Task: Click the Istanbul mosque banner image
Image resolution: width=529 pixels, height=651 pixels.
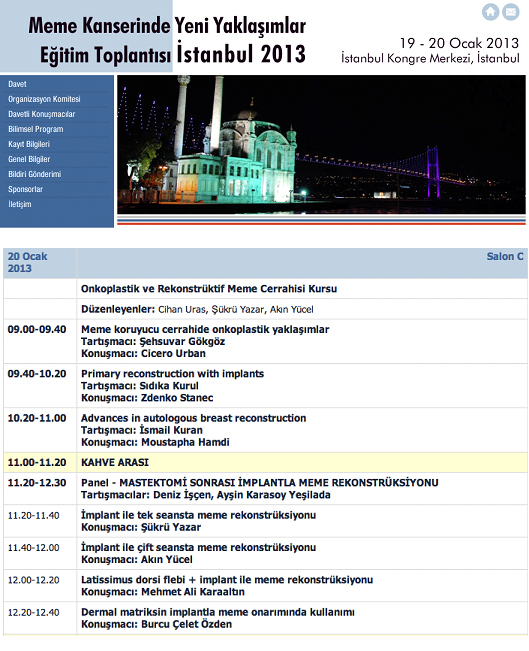Action: tap(321, 144)
